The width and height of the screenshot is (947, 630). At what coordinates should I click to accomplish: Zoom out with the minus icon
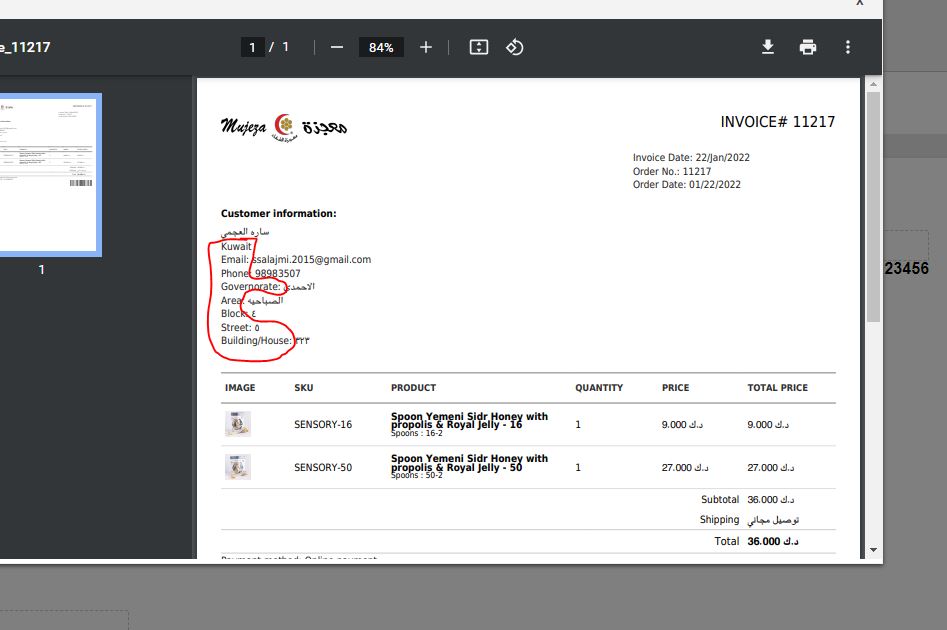337,47
